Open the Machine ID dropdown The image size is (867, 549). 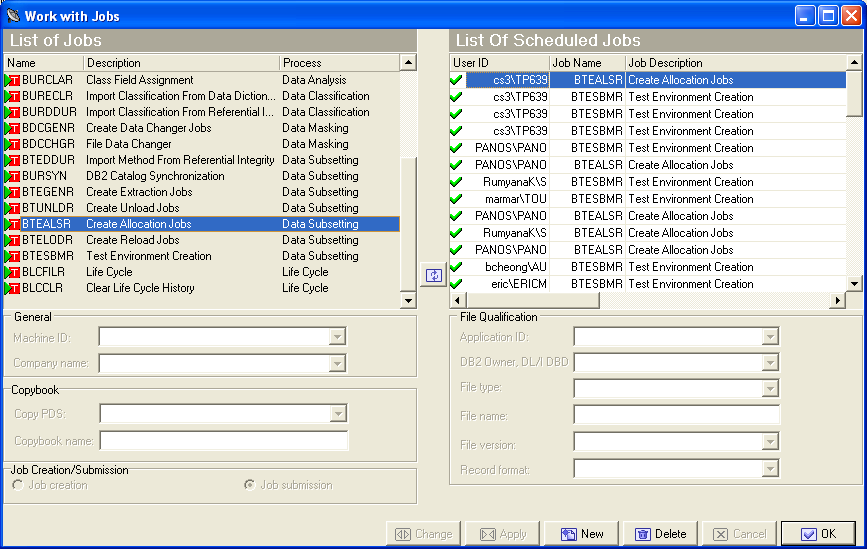[338, 338]
